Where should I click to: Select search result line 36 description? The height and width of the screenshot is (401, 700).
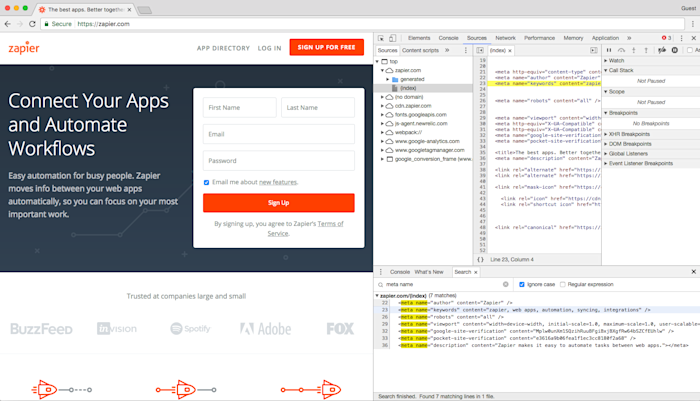click(537, 346)
